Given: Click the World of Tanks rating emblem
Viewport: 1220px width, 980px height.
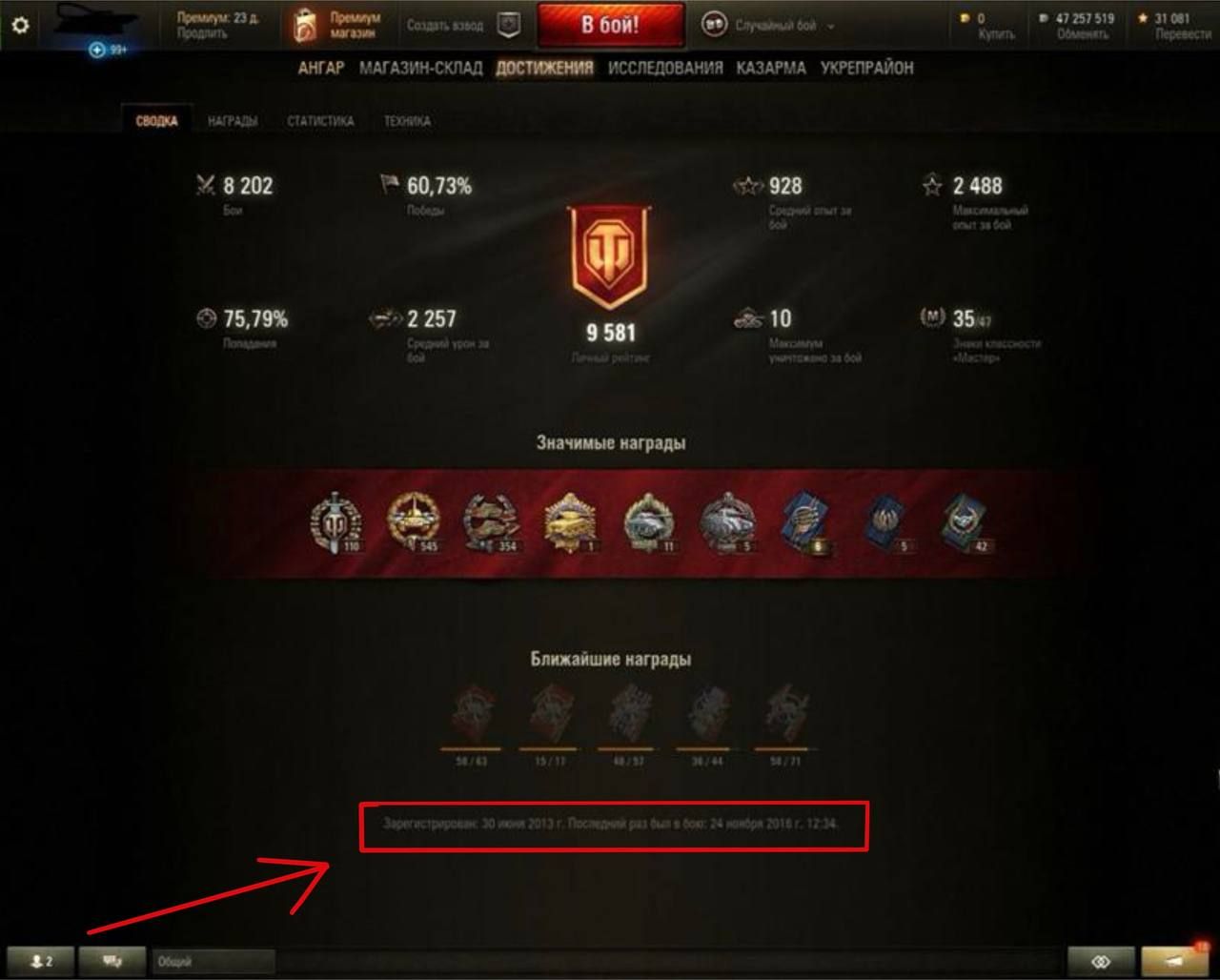Looking at the screenshot, I should coord(610,258).
